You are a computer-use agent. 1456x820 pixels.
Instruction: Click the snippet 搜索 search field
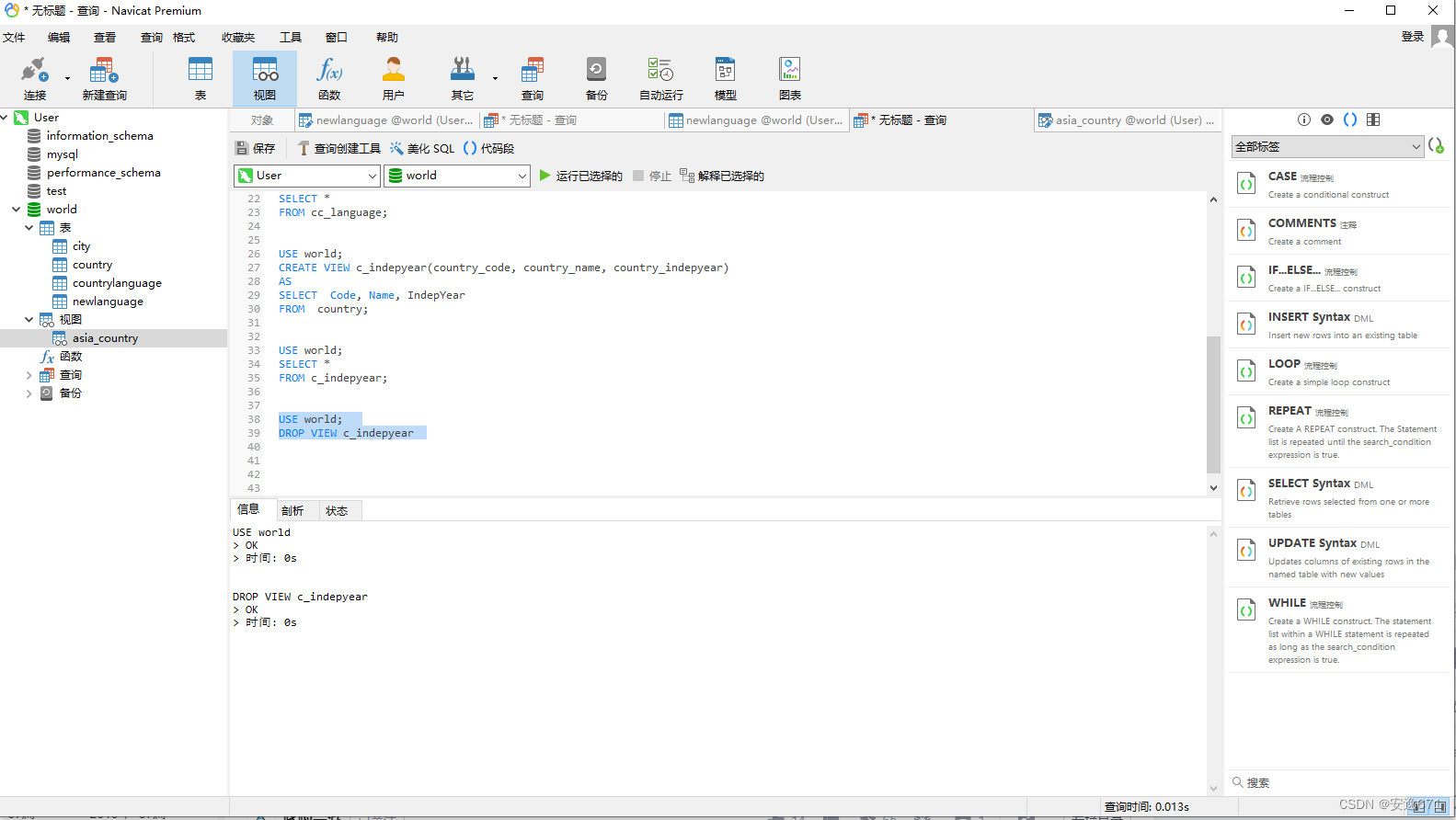coord(1339,782)
